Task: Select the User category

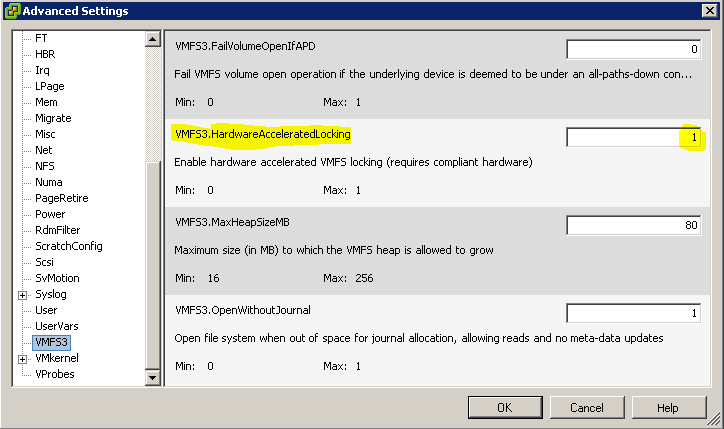Action: [46, 310]
